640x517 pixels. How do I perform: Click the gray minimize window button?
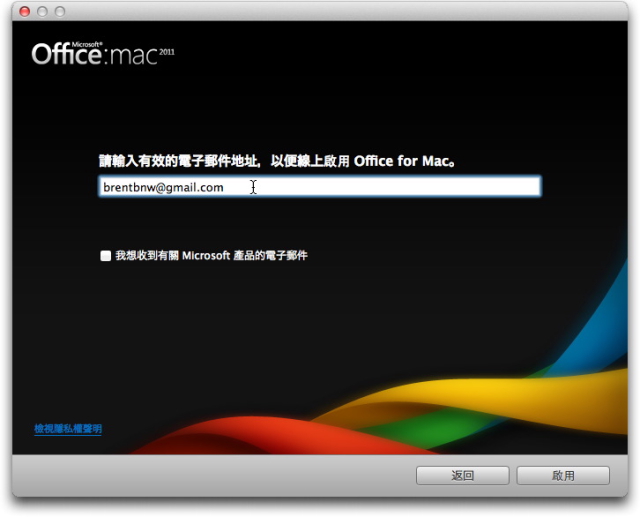[42, 11]
